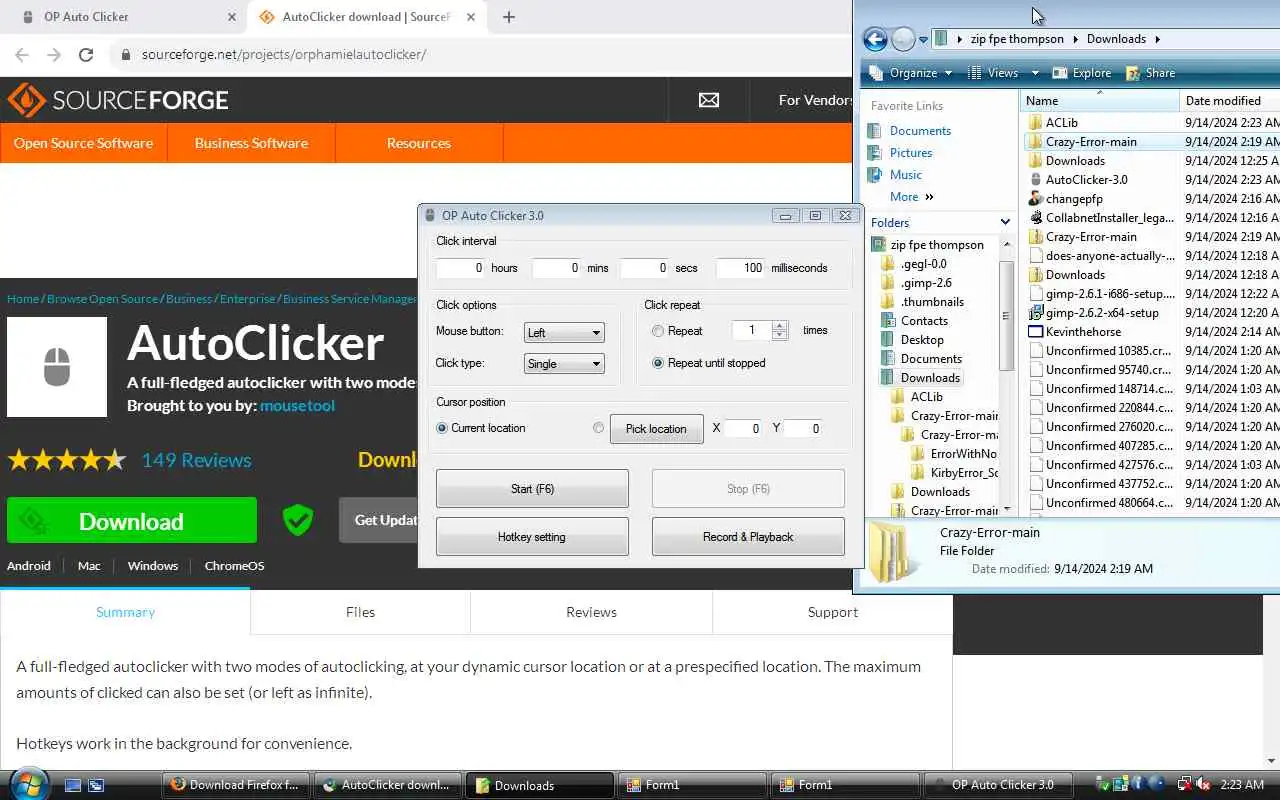Go back in the Chrome browser
Screen dimensions: 1280x800
tap(21, 55)
